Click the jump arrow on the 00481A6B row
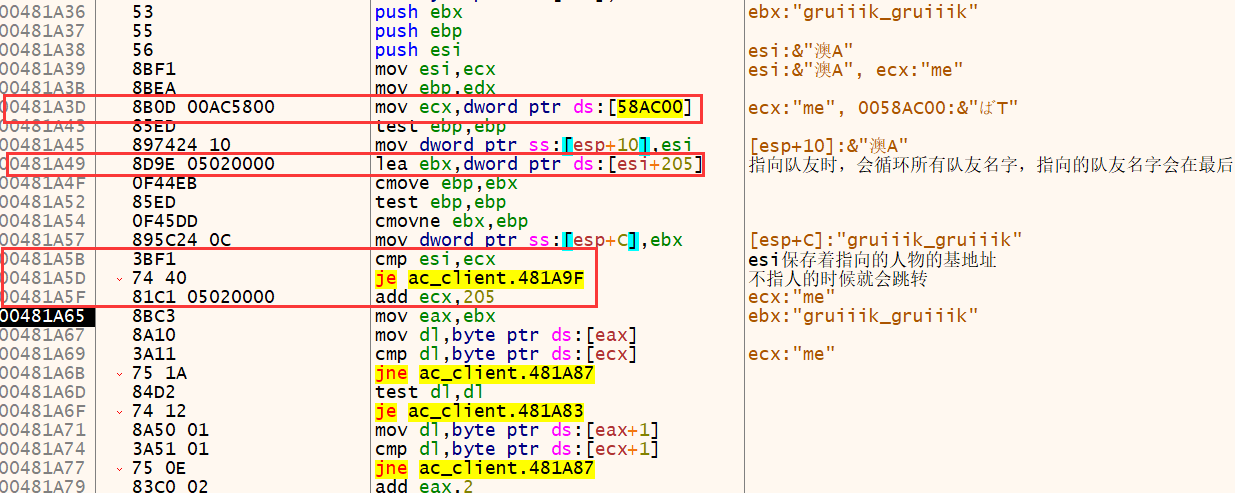The height and width of the screenshot is (493, 1235). click(x=121, y=373)
